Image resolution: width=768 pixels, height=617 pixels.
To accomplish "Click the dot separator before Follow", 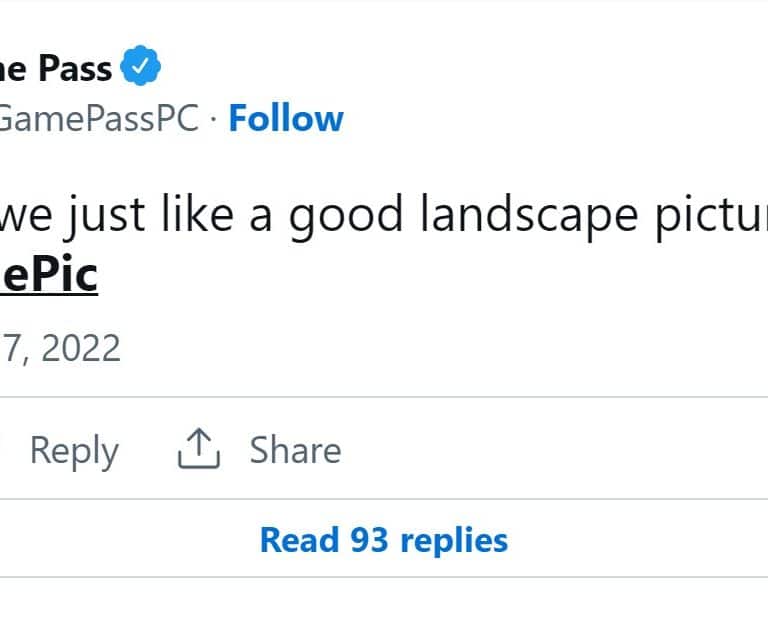I will [x=214, y=120].
